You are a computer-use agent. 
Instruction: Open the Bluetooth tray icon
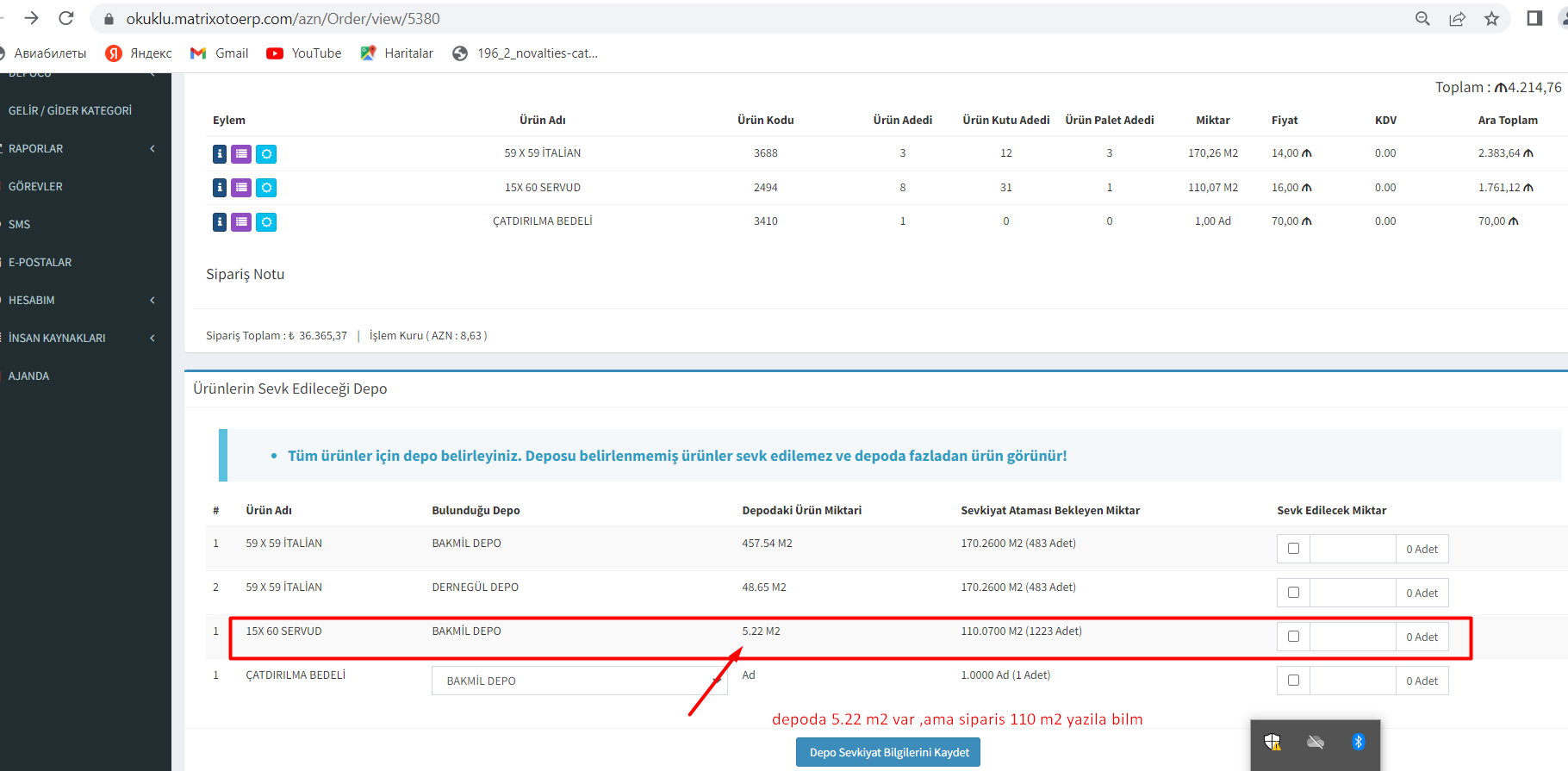click(x=1358, y=742)
